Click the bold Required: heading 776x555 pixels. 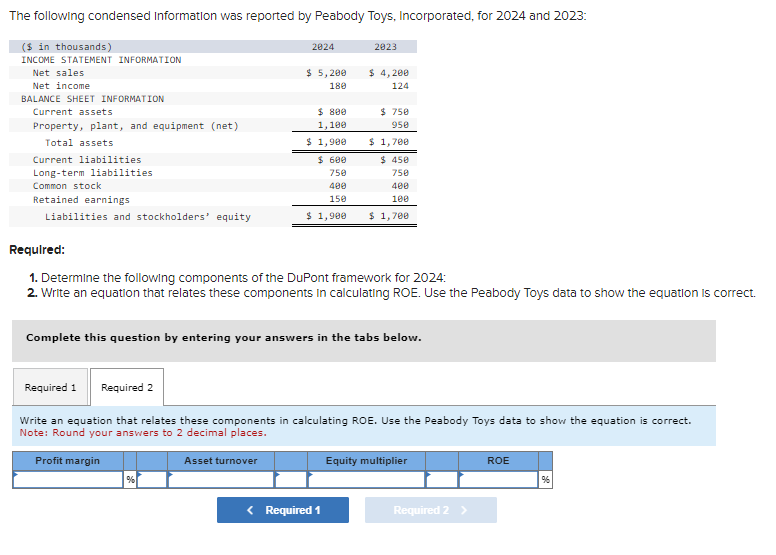point(37,250)
